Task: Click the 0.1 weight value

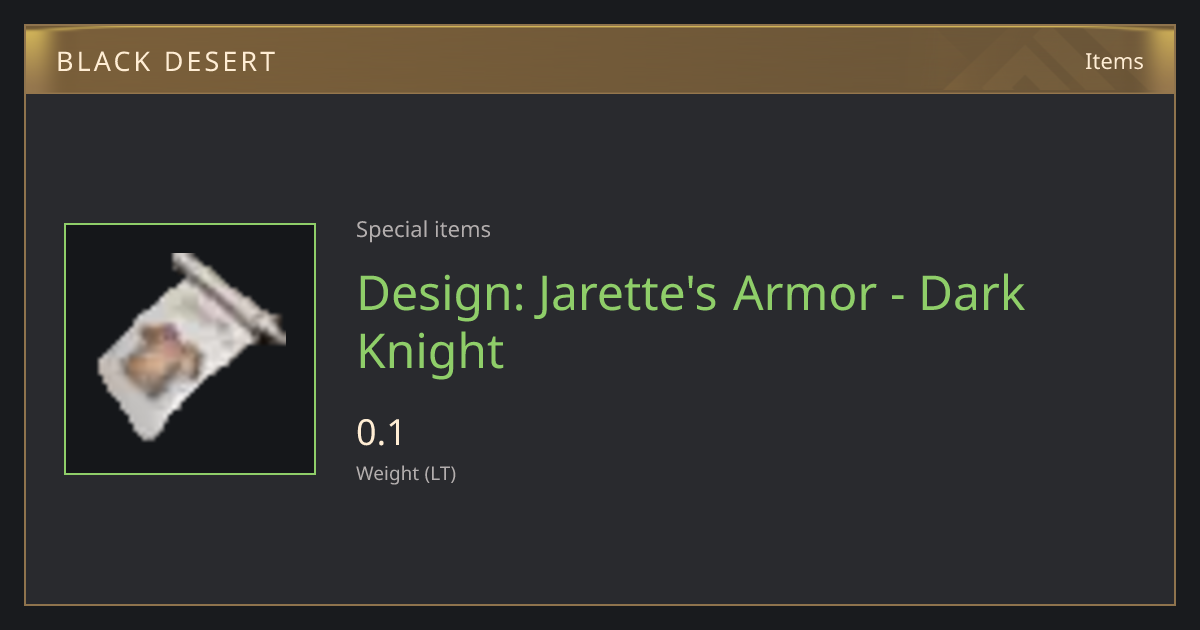Action: [x=380, y=433]
